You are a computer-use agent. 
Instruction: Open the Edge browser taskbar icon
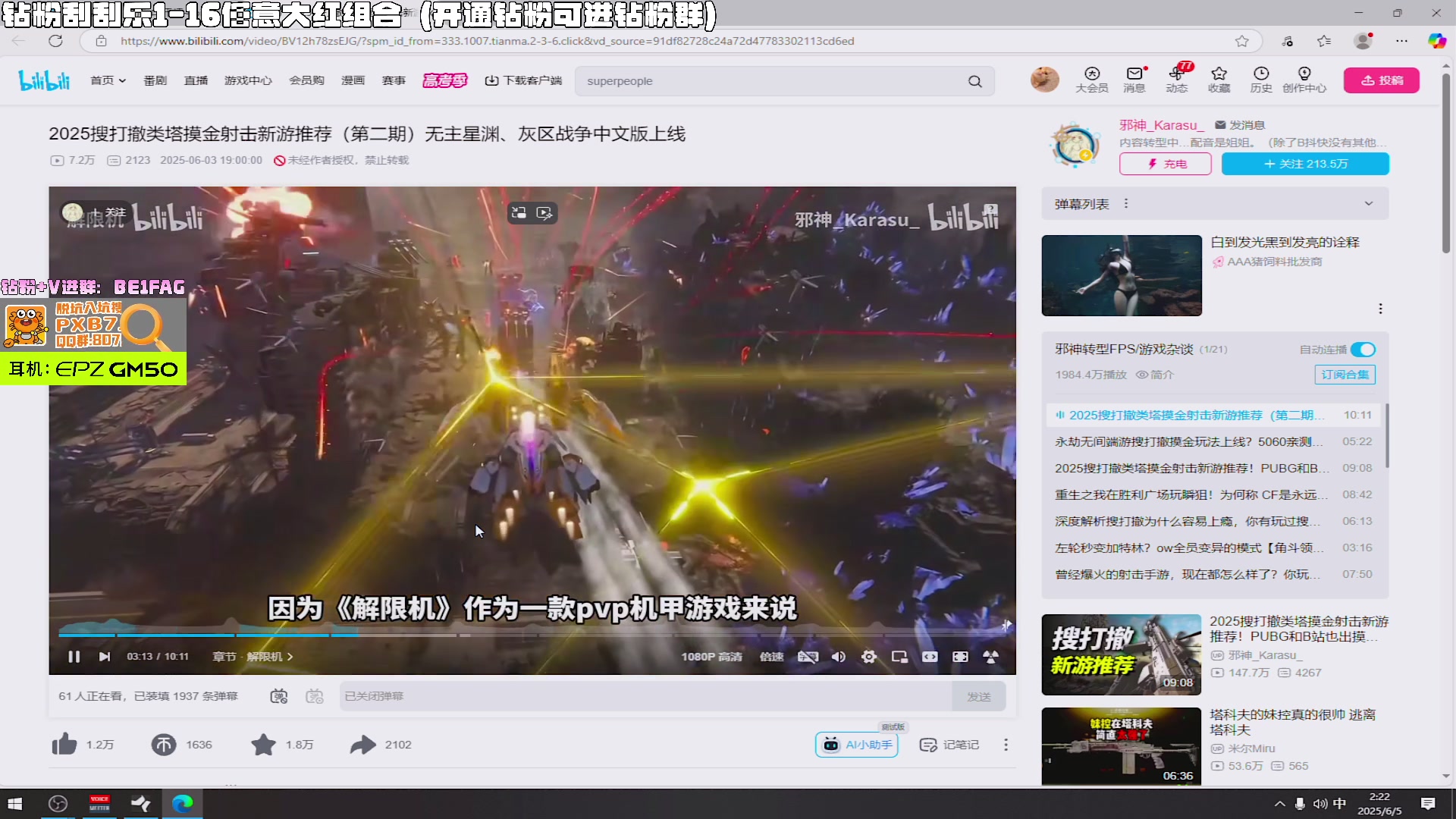point(182,804)
